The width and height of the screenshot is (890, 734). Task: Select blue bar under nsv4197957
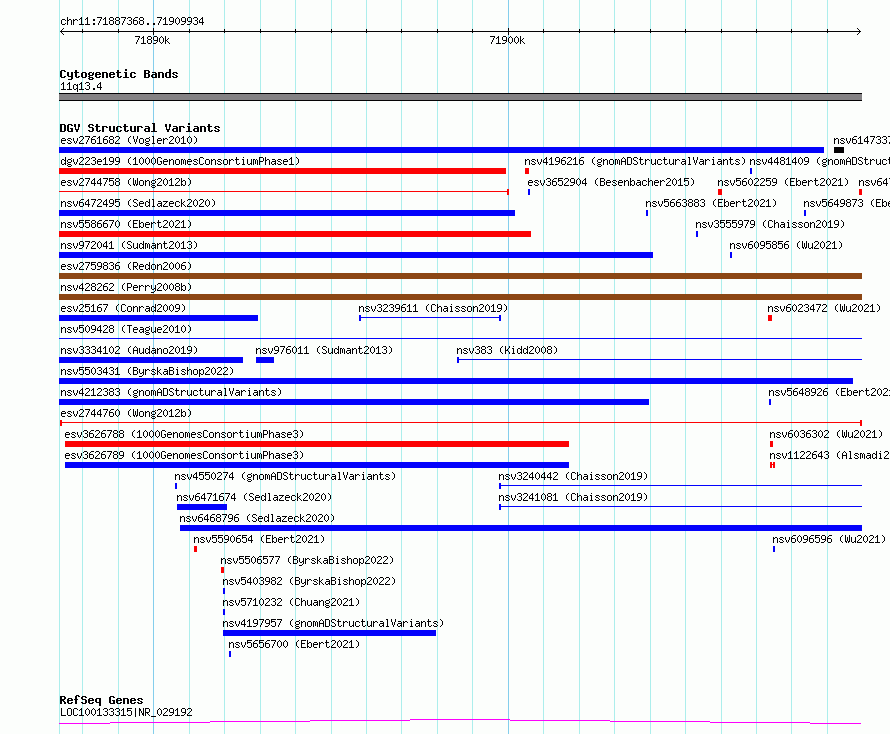click(329, 633)
